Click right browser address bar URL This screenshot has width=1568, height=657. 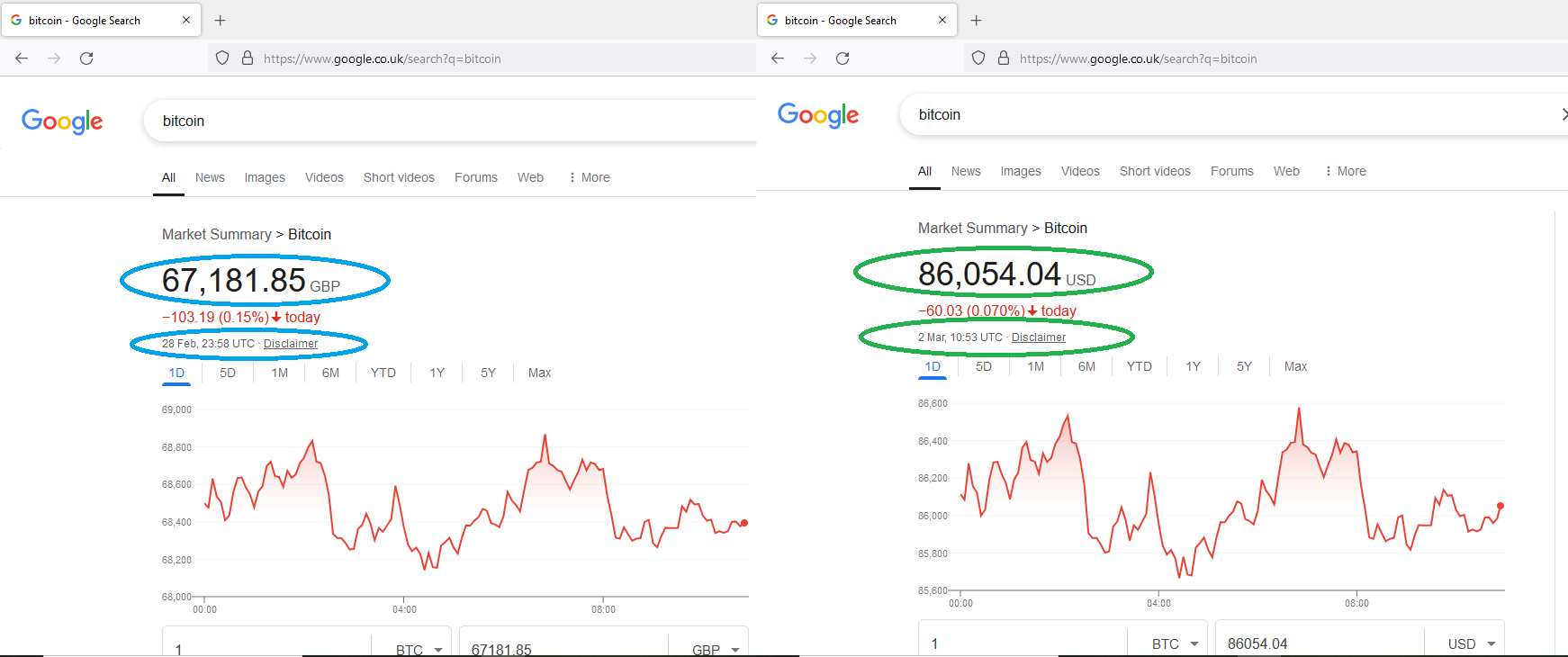[1138, 58]
